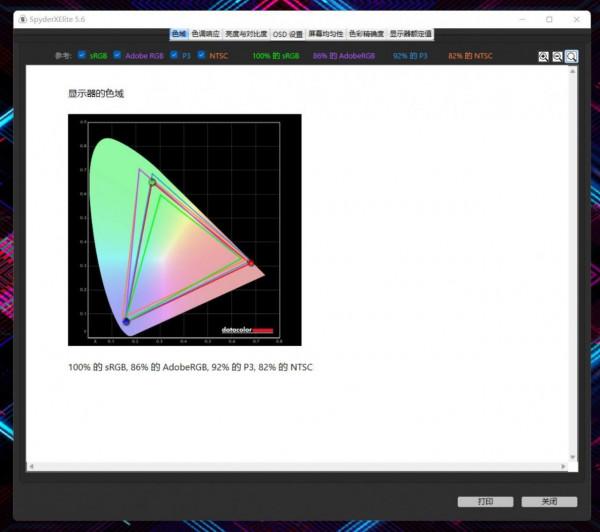Select the 显示器额定值 tab
Screen dimensions: 600x532
[410, 34]
